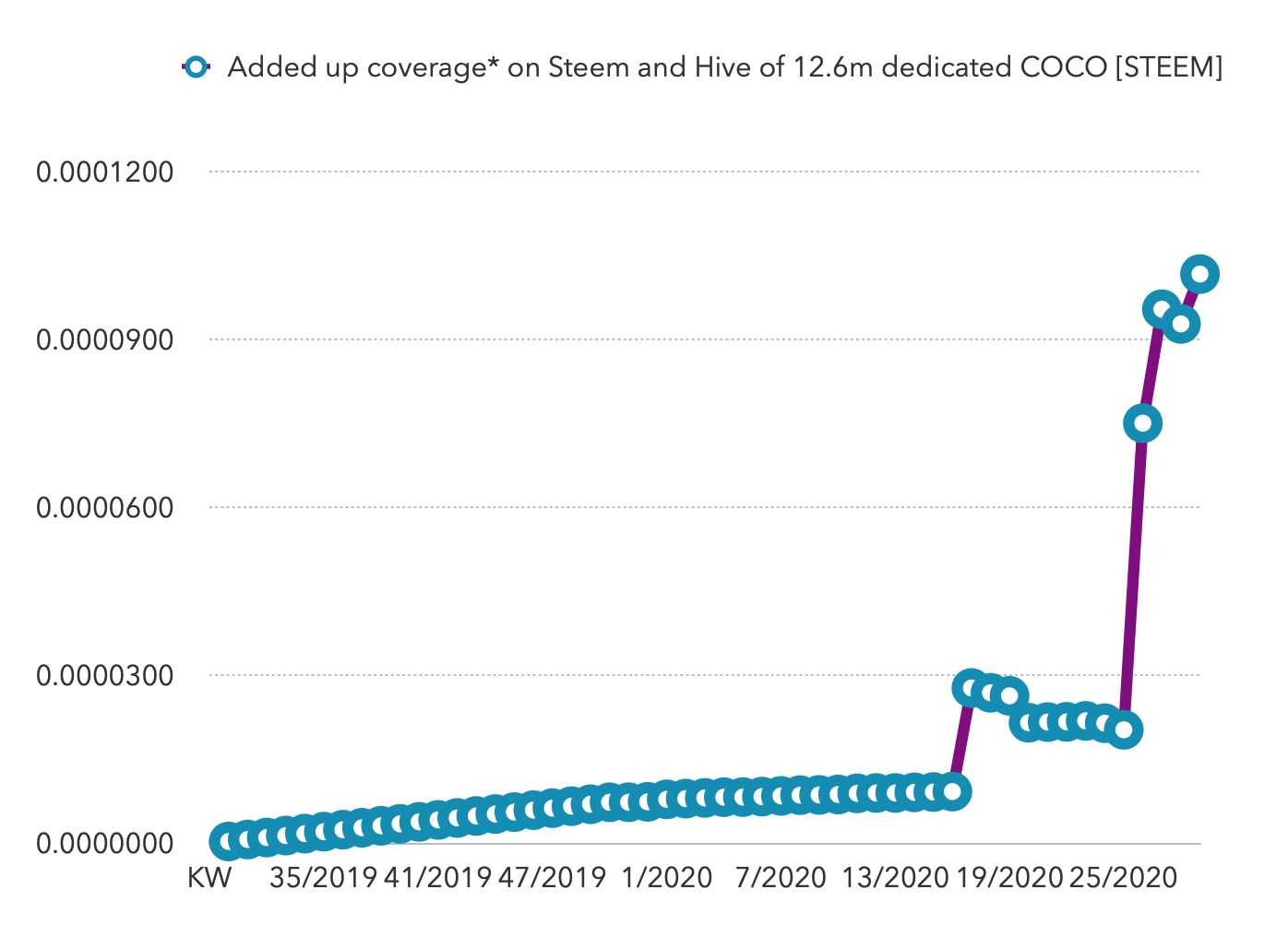The image size is (1288, 937).
Task: Select the isolated data point near 0.0000750
Action: pos(1142,423)
